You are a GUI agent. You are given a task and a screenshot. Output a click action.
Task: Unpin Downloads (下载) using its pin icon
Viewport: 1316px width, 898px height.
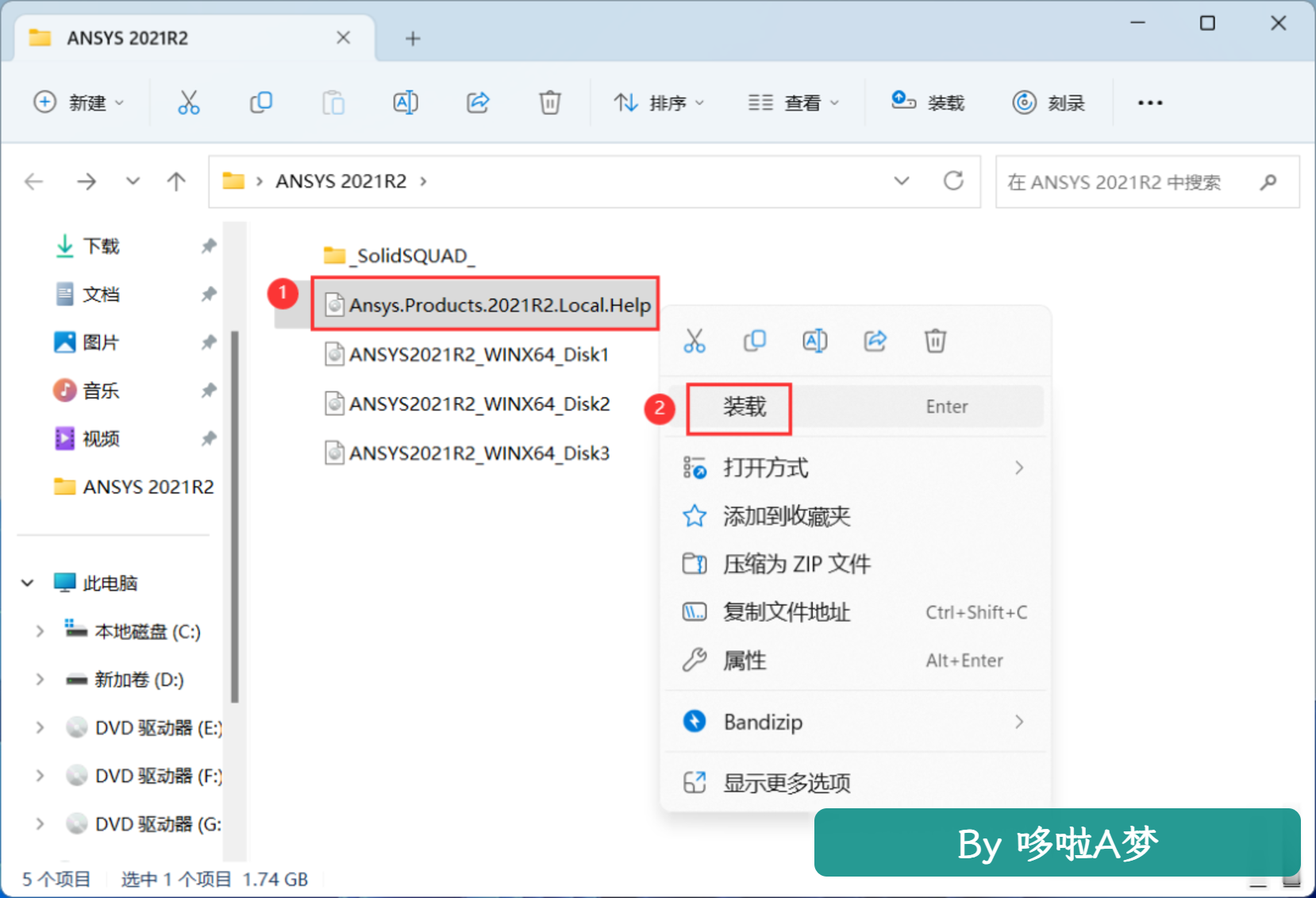209,246
